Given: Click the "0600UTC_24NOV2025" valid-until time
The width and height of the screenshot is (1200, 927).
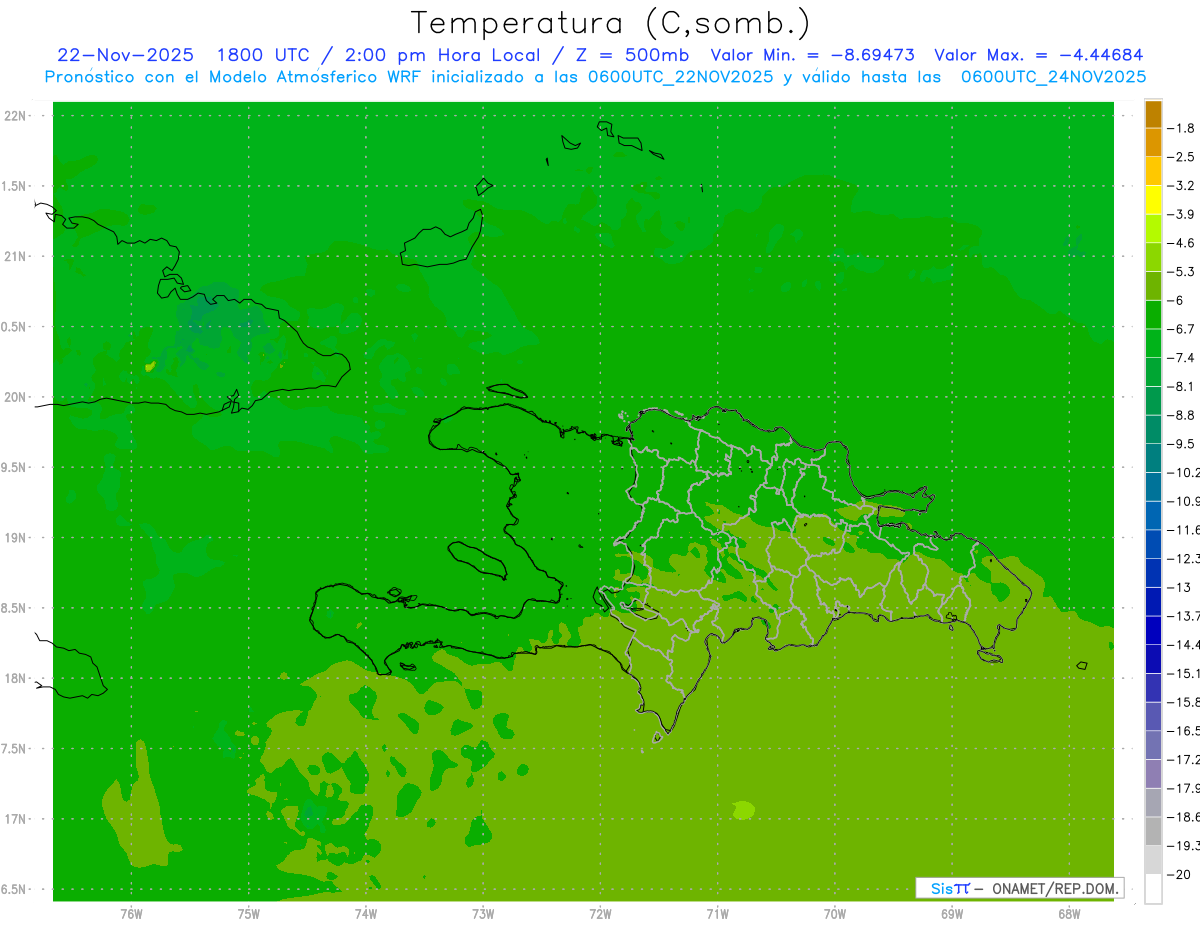Looking at the screenshot, I should click(1054, 77).
